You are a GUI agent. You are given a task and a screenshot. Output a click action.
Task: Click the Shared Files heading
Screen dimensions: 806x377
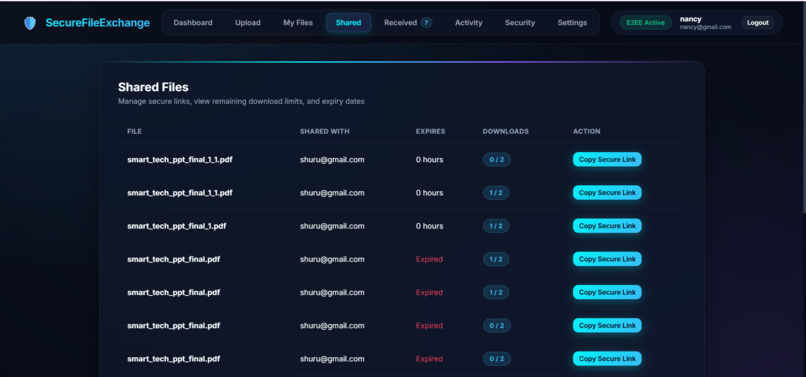click(153, 87)
